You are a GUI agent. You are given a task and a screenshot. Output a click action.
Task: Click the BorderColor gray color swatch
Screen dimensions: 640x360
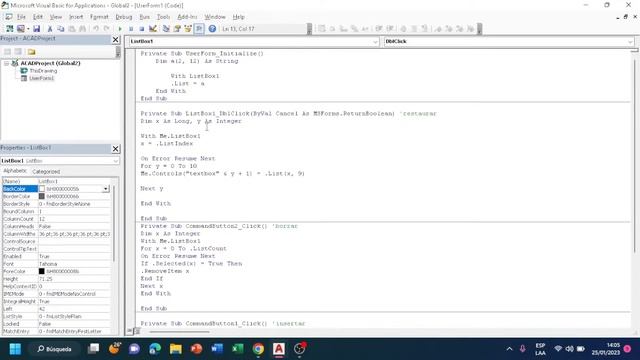(42, 196)
